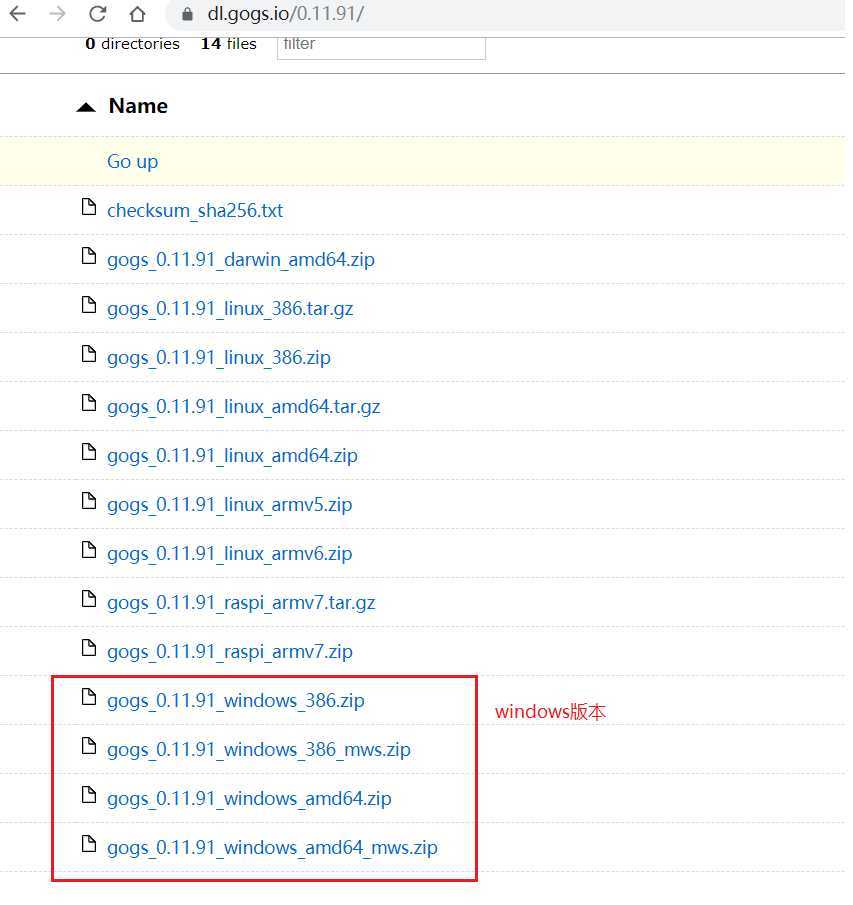853x905 pixels.
Task: Download gogs_0.11.91_linux_386.tar.gz
Action: (x=230, y=309)
